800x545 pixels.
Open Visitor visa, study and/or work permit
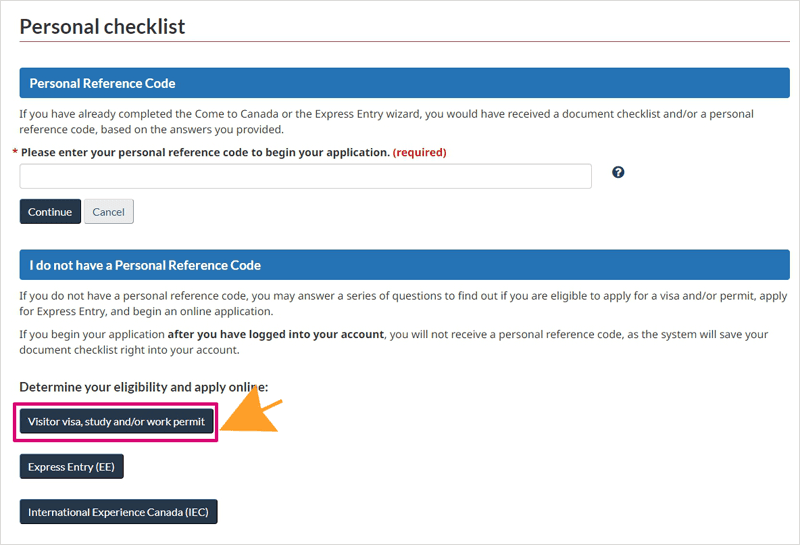click(116, 422)
